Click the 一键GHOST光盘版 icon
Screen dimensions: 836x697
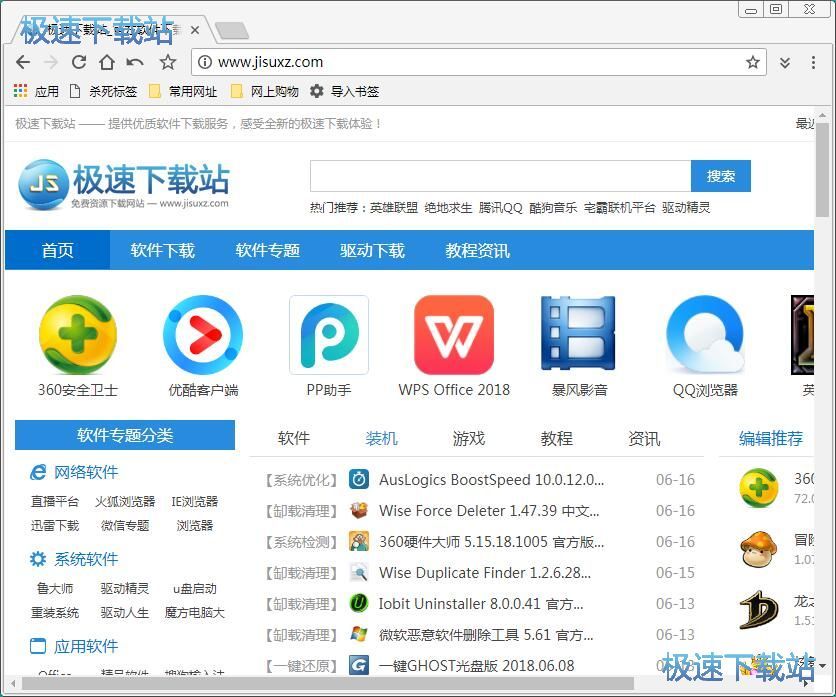coord(359,665)
